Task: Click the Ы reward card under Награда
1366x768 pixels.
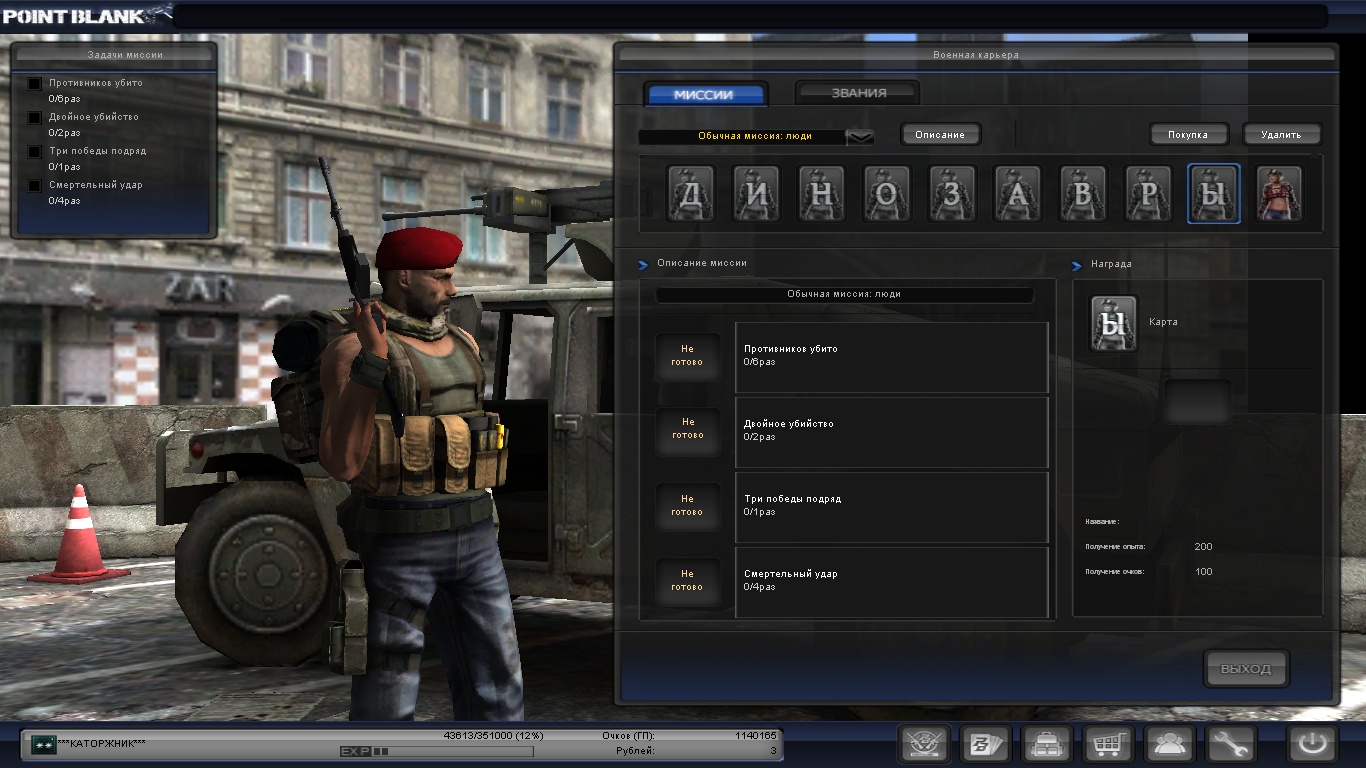Action: pyautogui.click(x=1114, y=323)
